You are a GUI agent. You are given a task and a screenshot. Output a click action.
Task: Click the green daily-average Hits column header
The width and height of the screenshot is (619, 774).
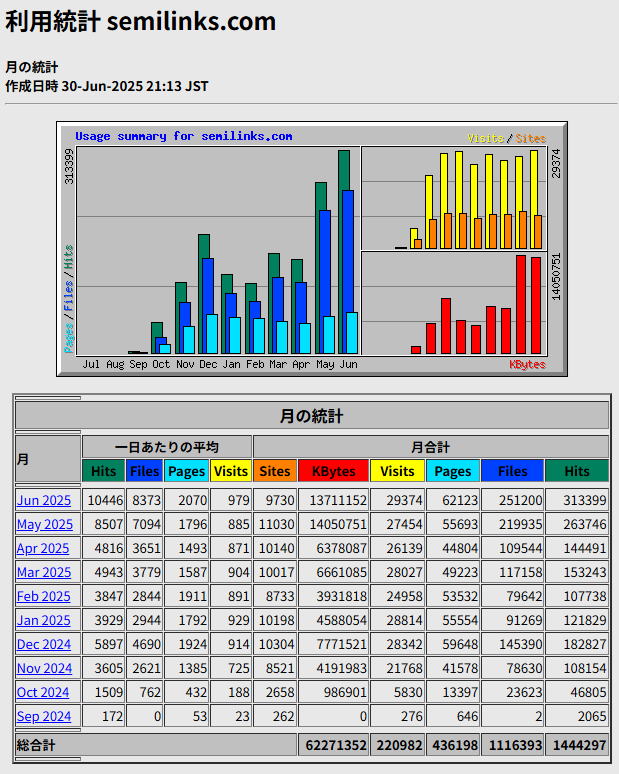click(103, 471)
